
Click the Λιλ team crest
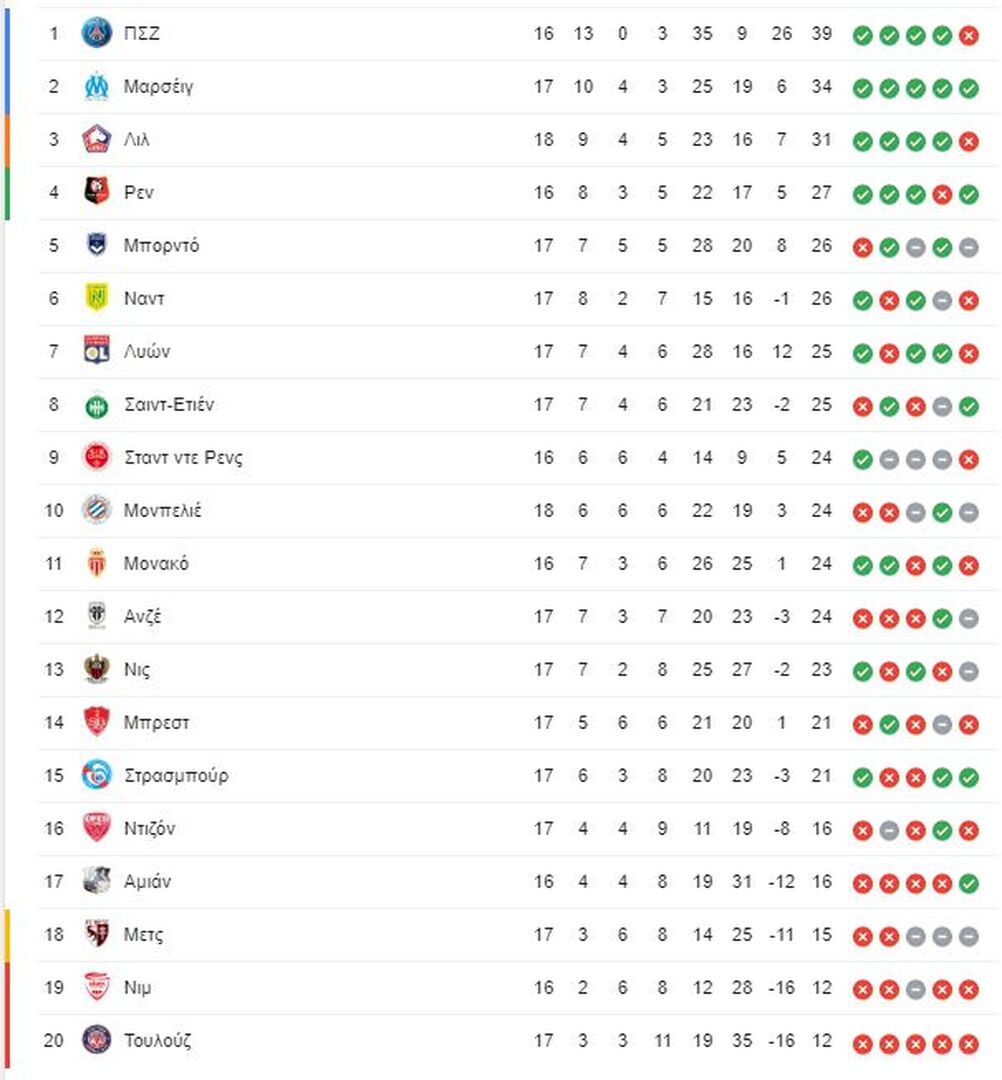[97, 139]
